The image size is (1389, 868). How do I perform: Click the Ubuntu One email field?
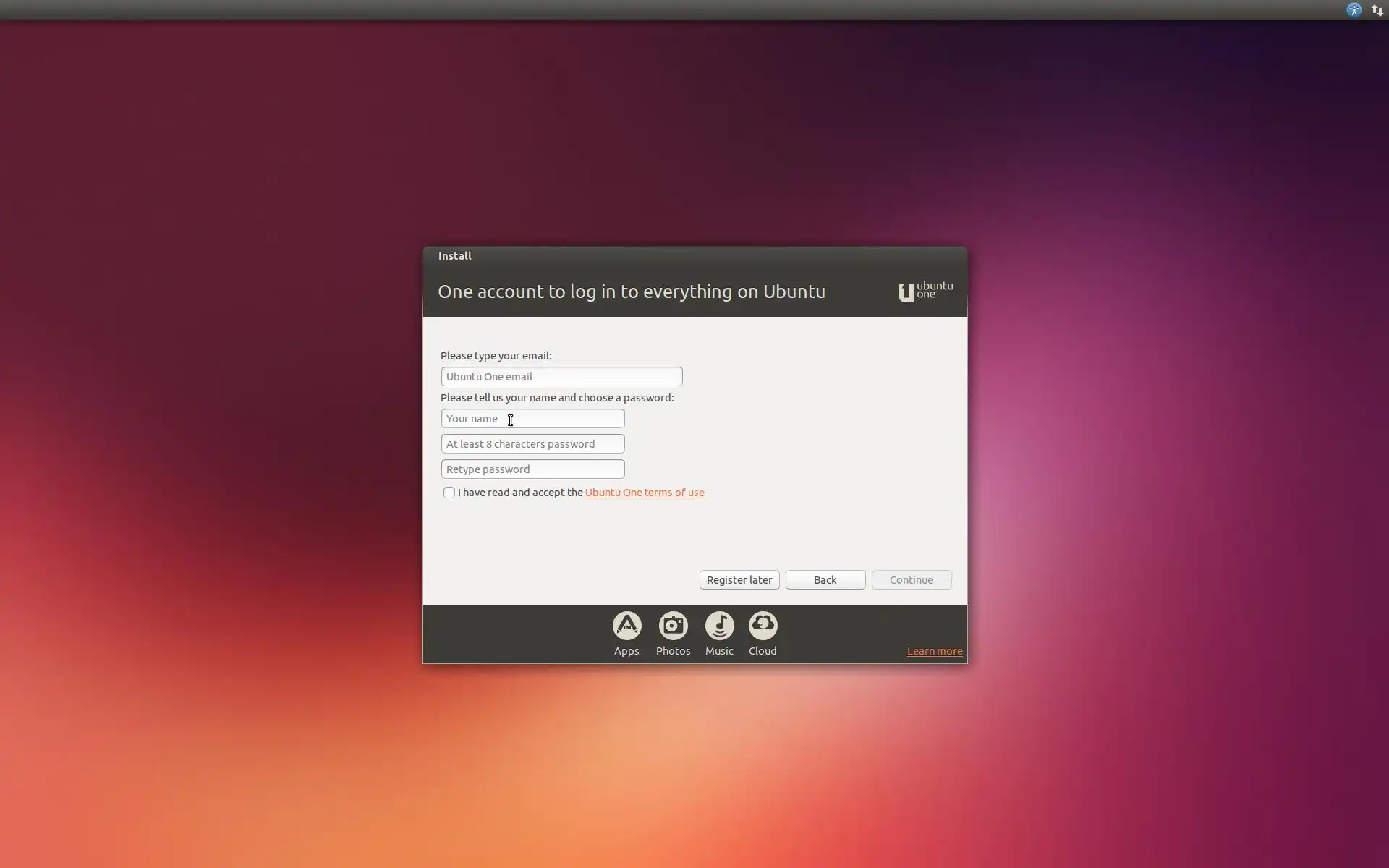(x=561, y=376)
